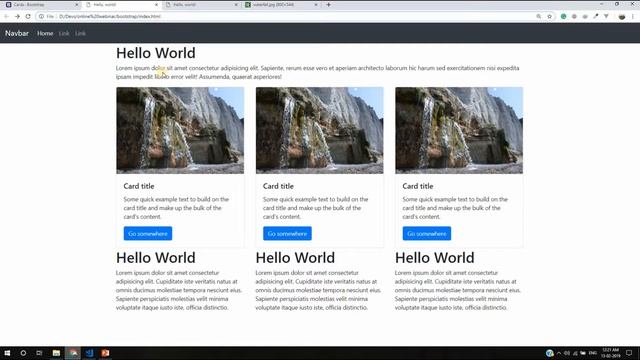Viewport: 640px width, 360px height.
Task: Open the Windows Start menu
Action: pos(7,353)
